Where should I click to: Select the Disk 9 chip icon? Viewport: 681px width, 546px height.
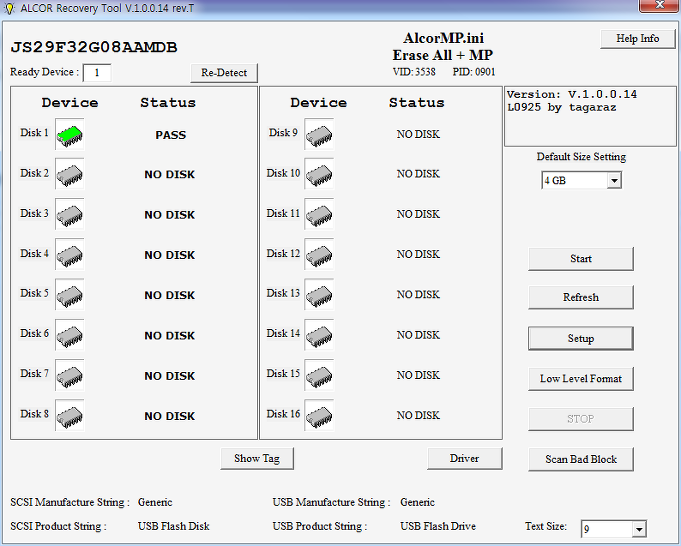pos(319,135)
